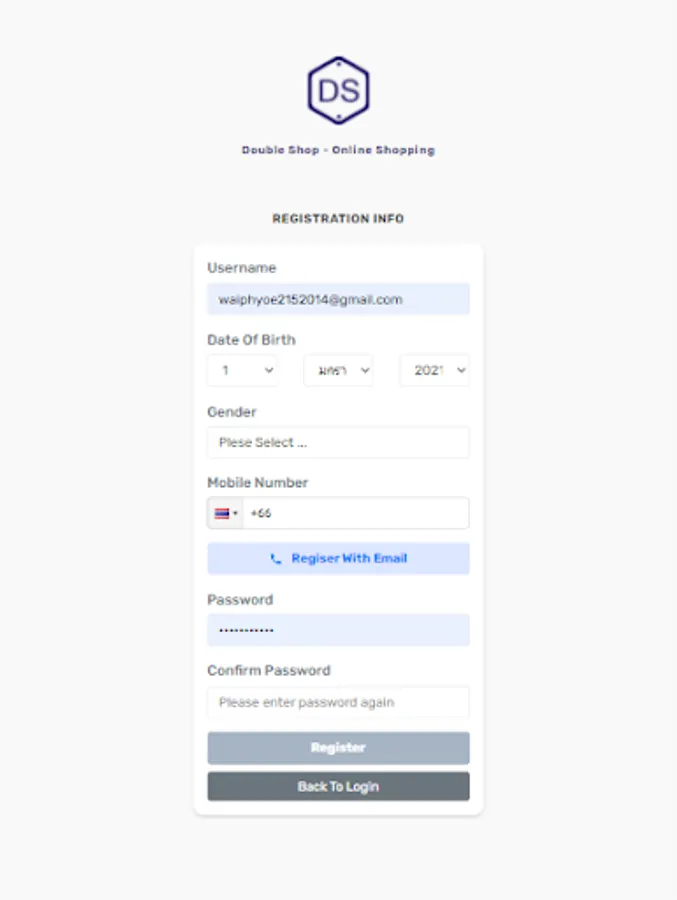Click the REGISTRATION INFO heading

click(x=338, y=218)
